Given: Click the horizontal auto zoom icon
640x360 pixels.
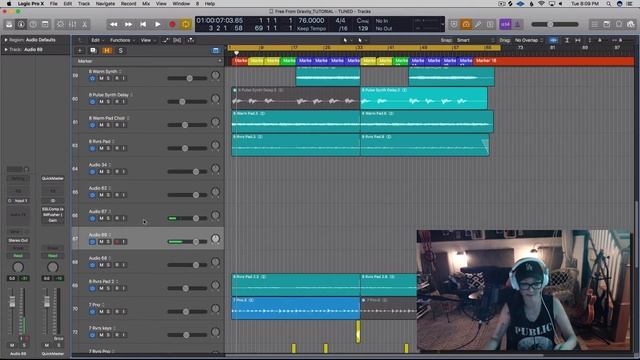Looking at the screenshot, I should pos(577,40).
